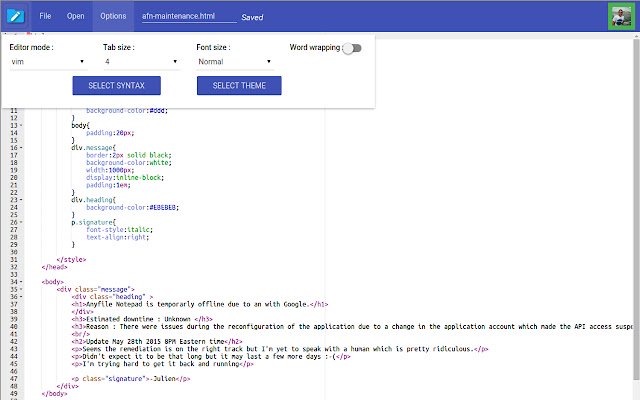Click the SELECT SYNTAX button
640x400 pixels.
(x=117, y=85)
